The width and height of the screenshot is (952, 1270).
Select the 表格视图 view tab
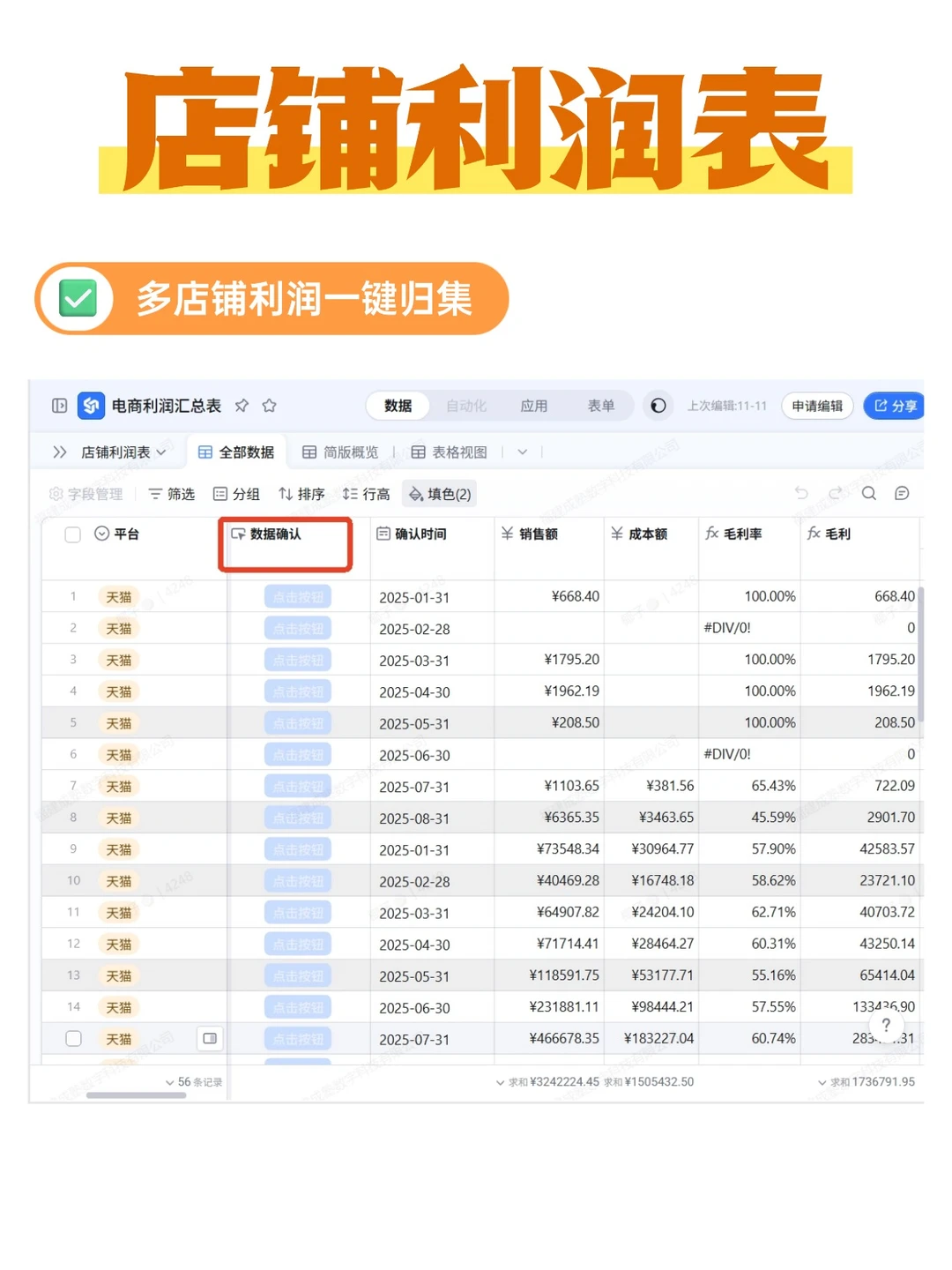(450, 452)
